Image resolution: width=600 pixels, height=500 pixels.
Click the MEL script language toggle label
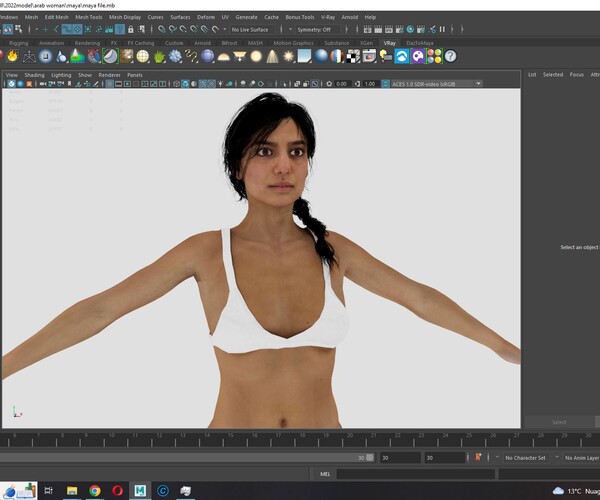click(x=325, y=474)
